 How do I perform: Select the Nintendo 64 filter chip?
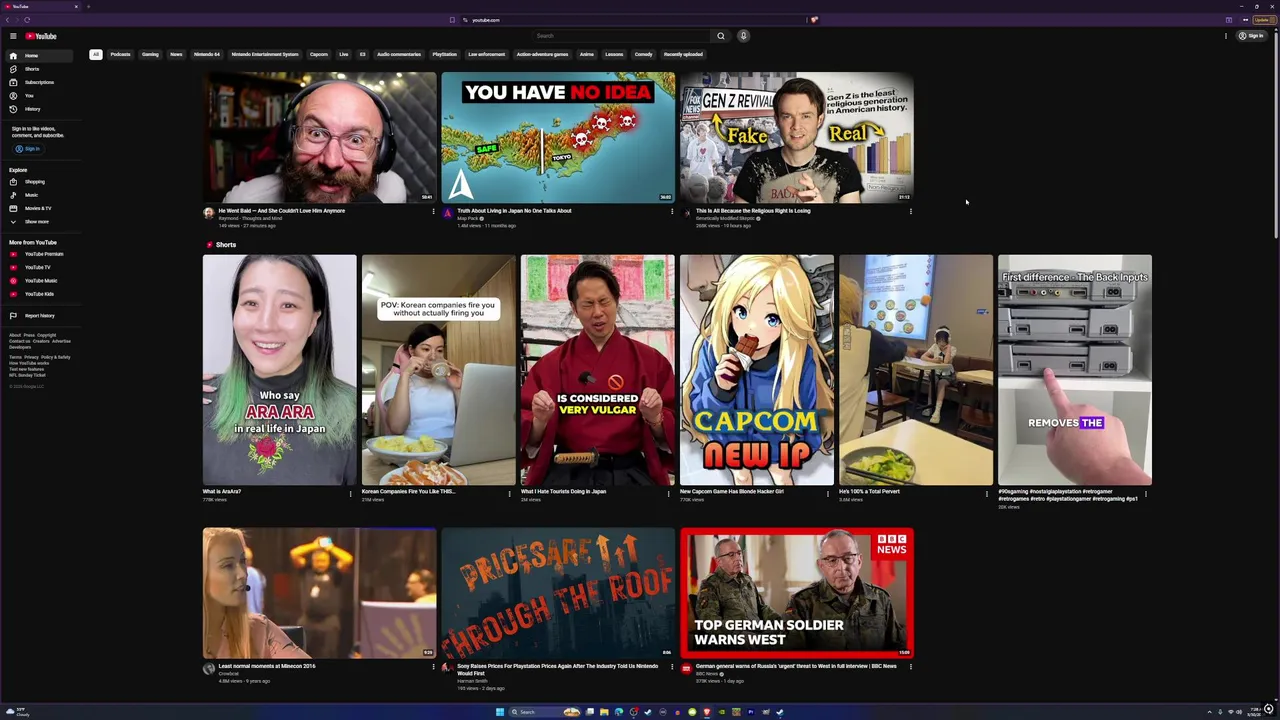coord(207,54)
